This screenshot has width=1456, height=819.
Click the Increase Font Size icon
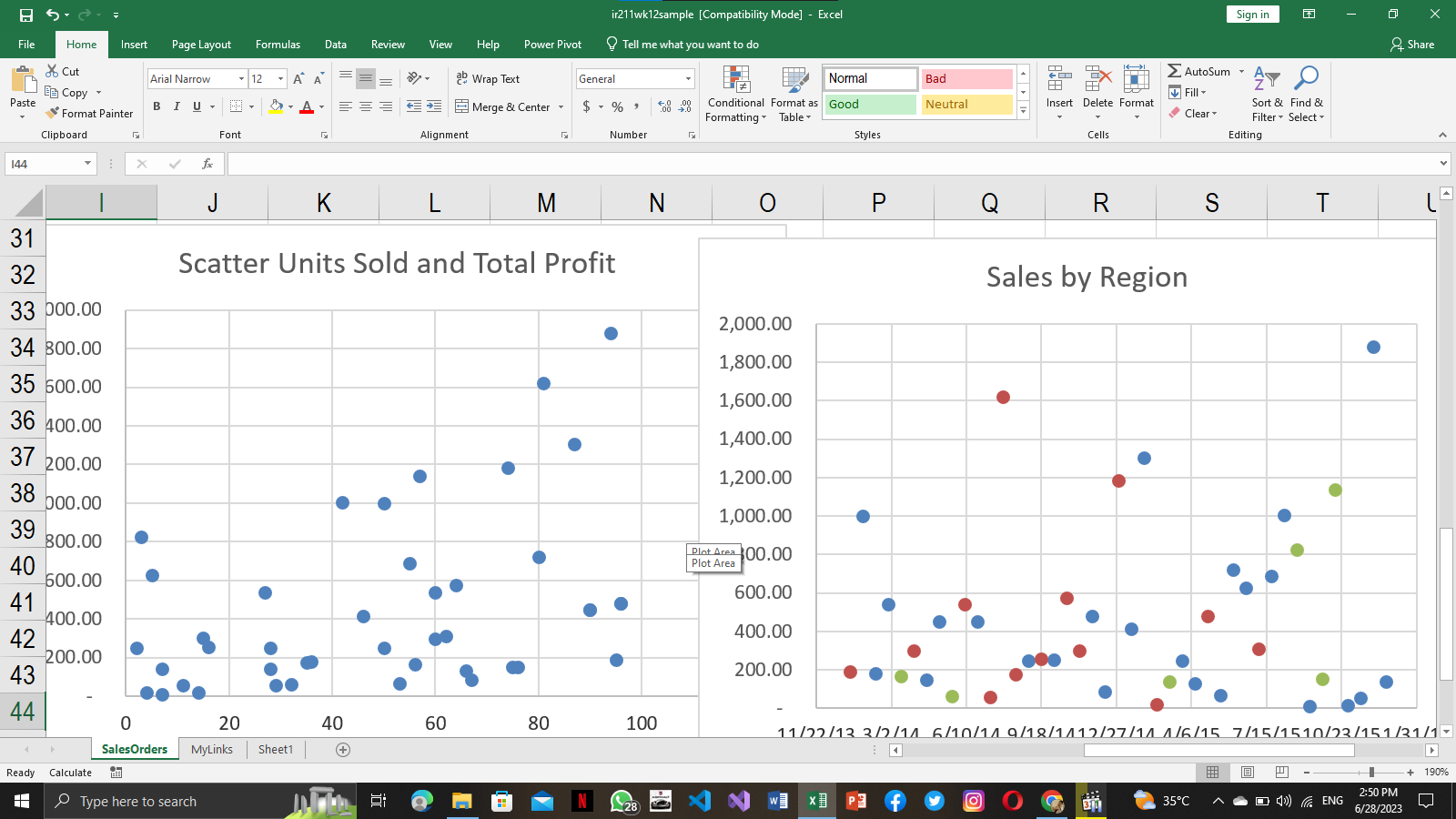pos(298,79)
